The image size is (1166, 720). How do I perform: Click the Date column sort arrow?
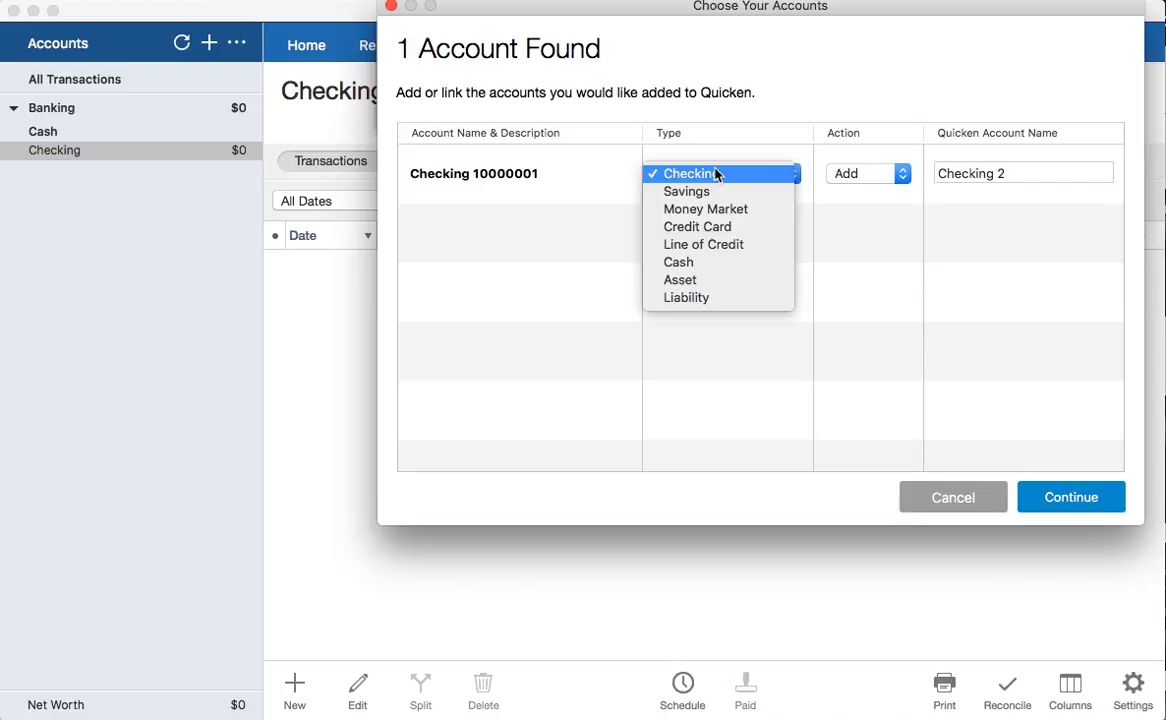pyautogui.click(x=367, y=236)
